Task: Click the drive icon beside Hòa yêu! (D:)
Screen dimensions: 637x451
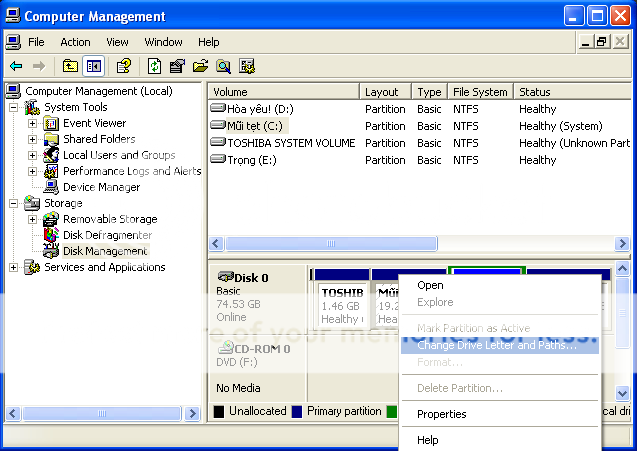Action: (x=218, y=108)
